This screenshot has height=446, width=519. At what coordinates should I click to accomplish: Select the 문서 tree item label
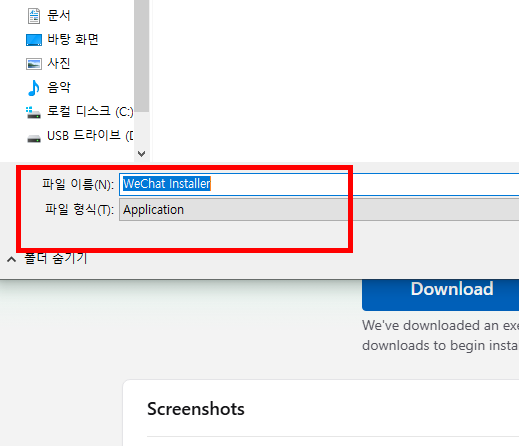tap(59, 16)
